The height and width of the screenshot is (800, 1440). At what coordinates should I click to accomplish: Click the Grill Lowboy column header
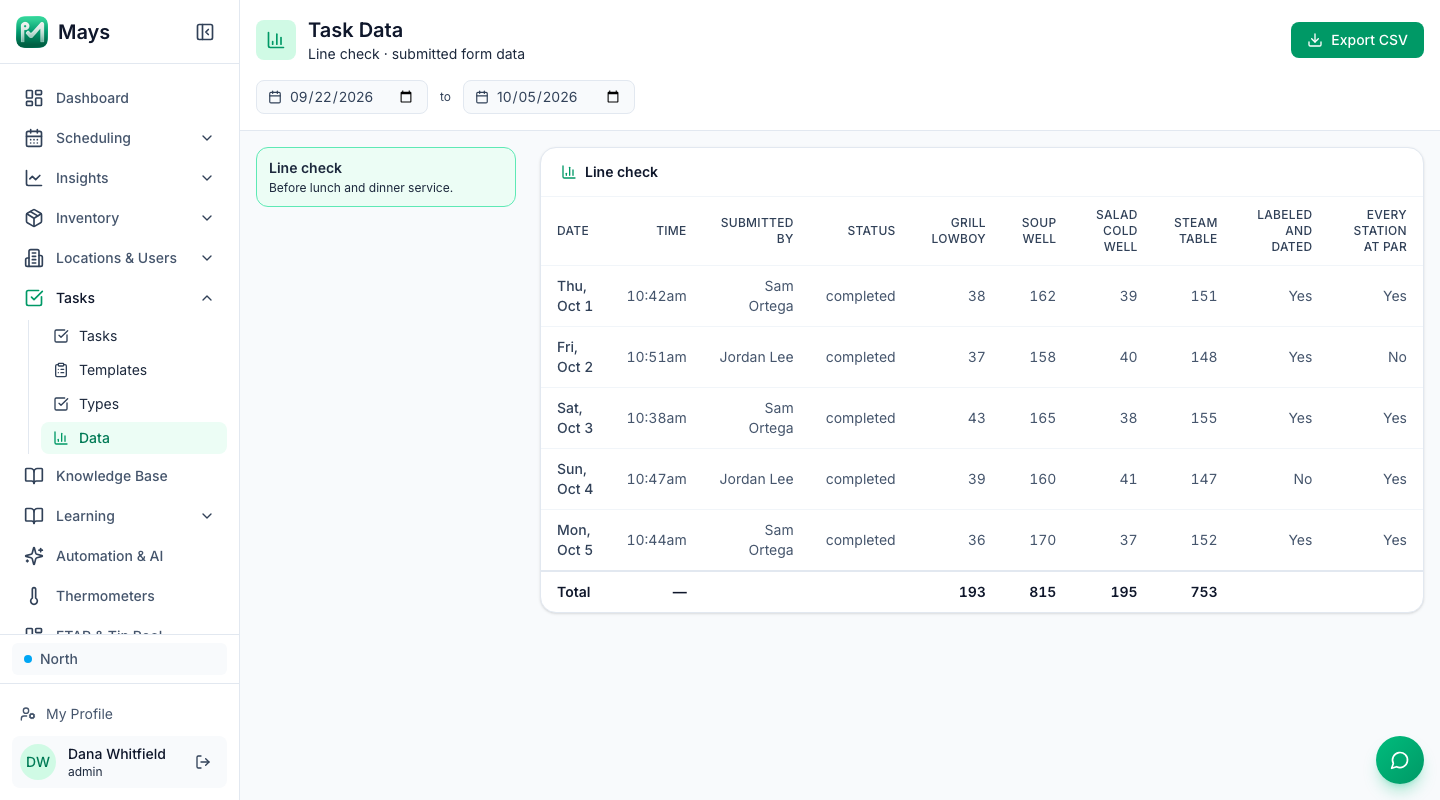pyautogui.click(x=958, y=231)
